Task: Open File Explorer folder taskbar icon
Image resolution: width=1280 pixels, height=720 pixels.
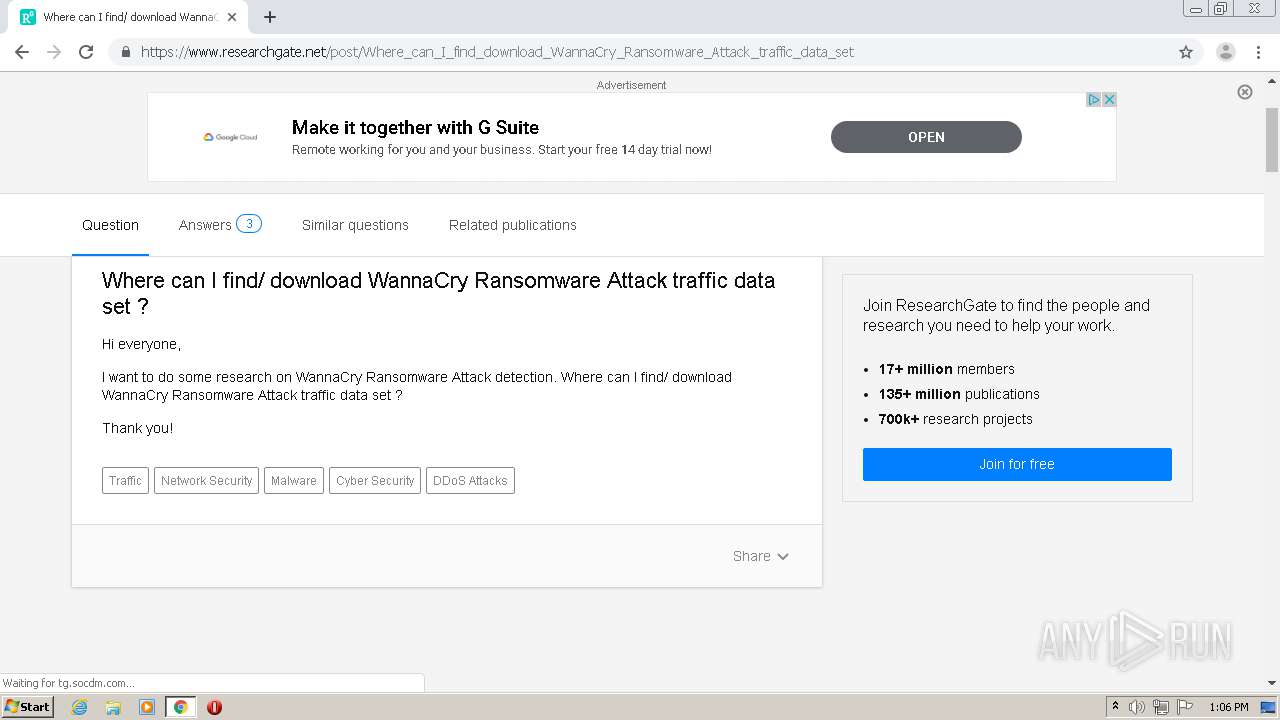Action: click(x=113, y=707)
